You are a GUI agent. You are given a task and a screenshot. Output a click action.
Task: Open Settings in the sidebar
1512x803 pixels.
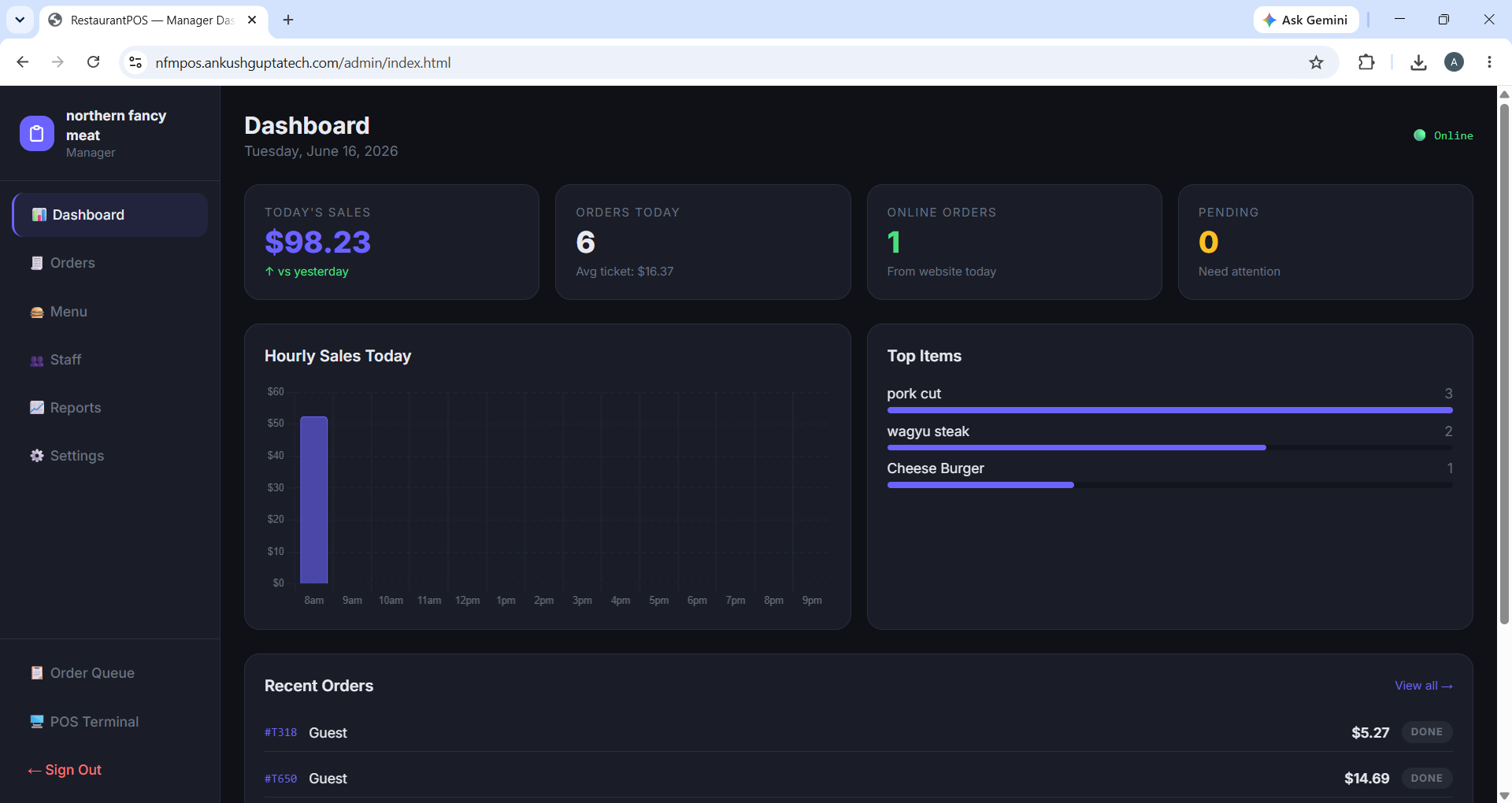pyautogui.click(x=110, y=456)
